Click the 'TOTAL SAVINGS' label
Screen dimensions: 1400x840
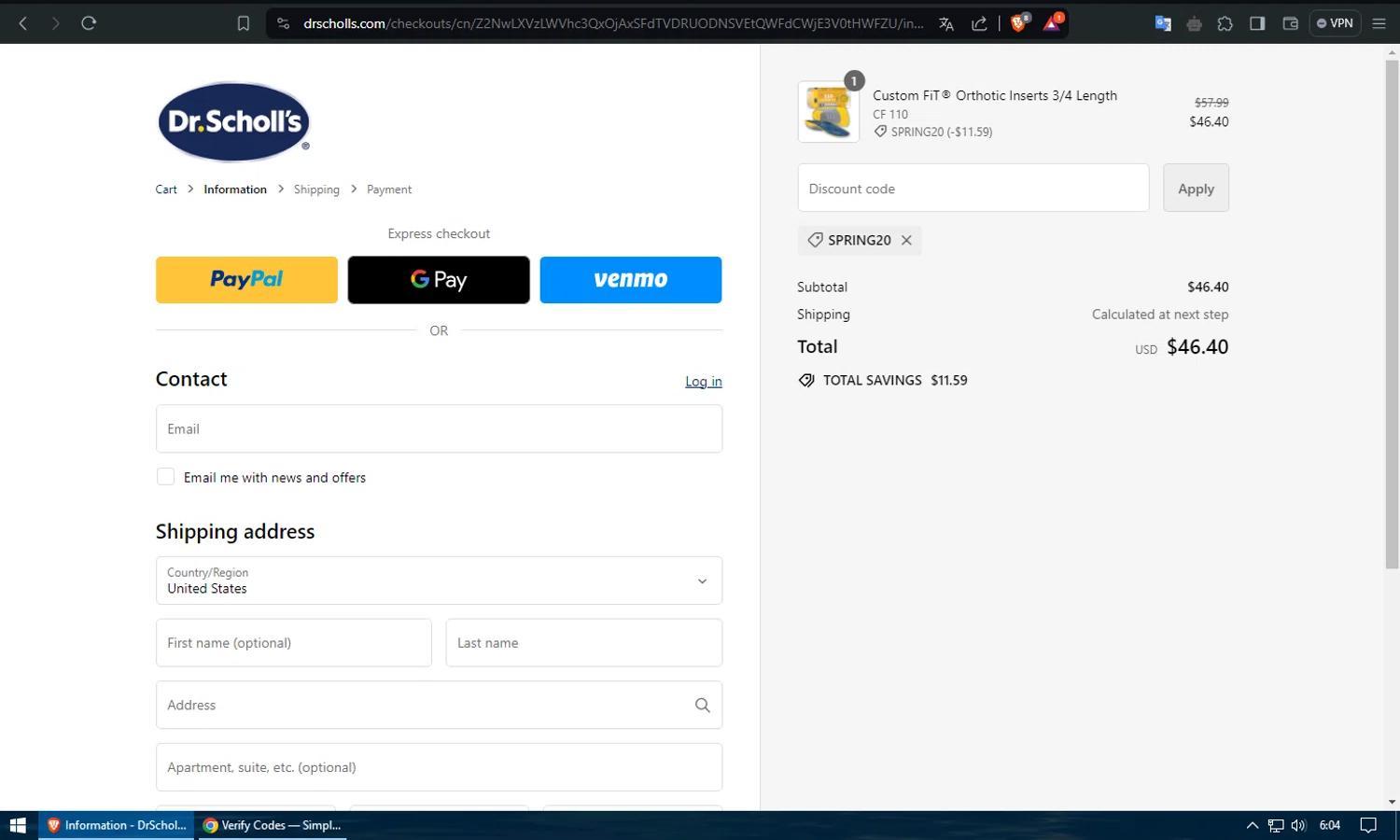point(872,380)
